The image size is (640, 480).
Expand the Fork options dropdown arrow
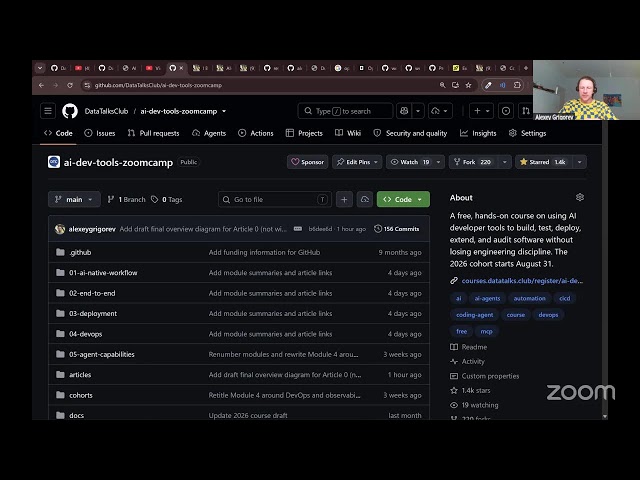(x=504, y=162)
